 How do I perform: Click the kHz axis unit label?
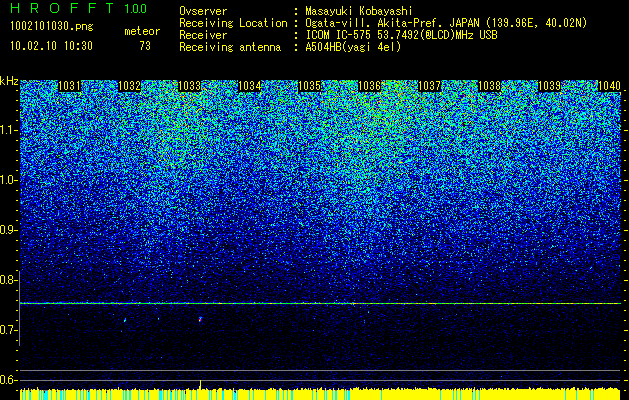[9, 81]
